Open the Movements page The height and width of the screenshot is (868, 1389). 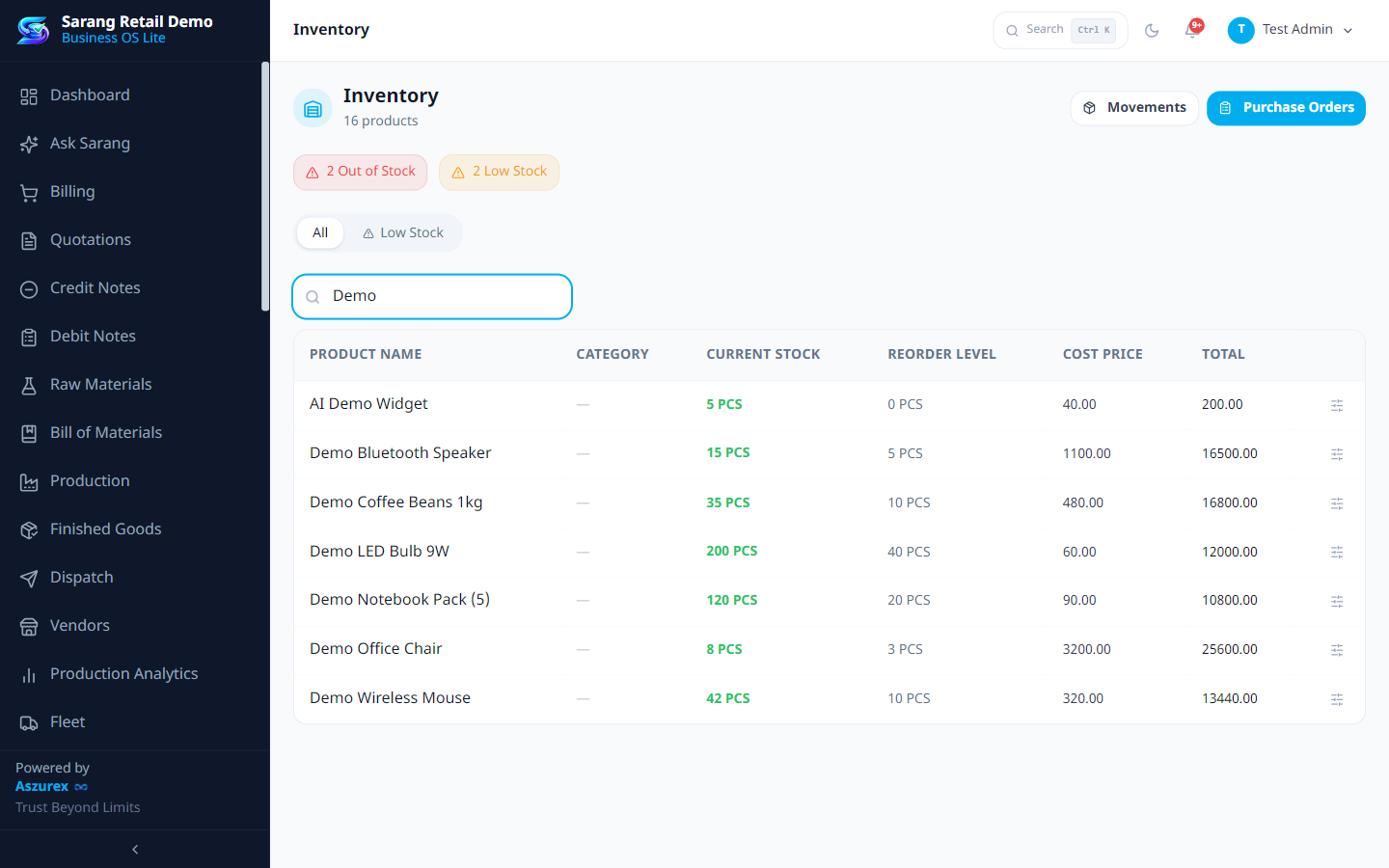point(1134,108)
